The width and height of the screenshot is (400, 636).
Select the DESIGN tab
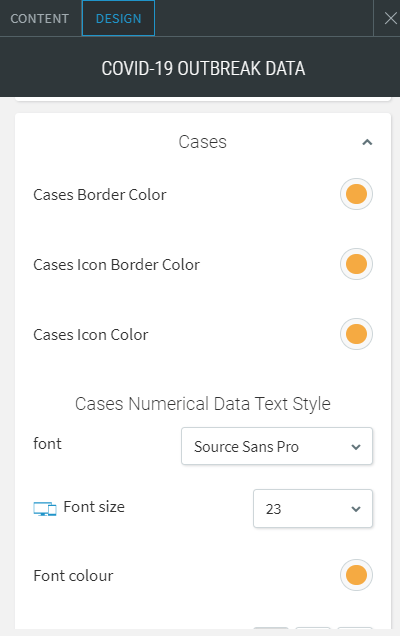pos(118,18)
